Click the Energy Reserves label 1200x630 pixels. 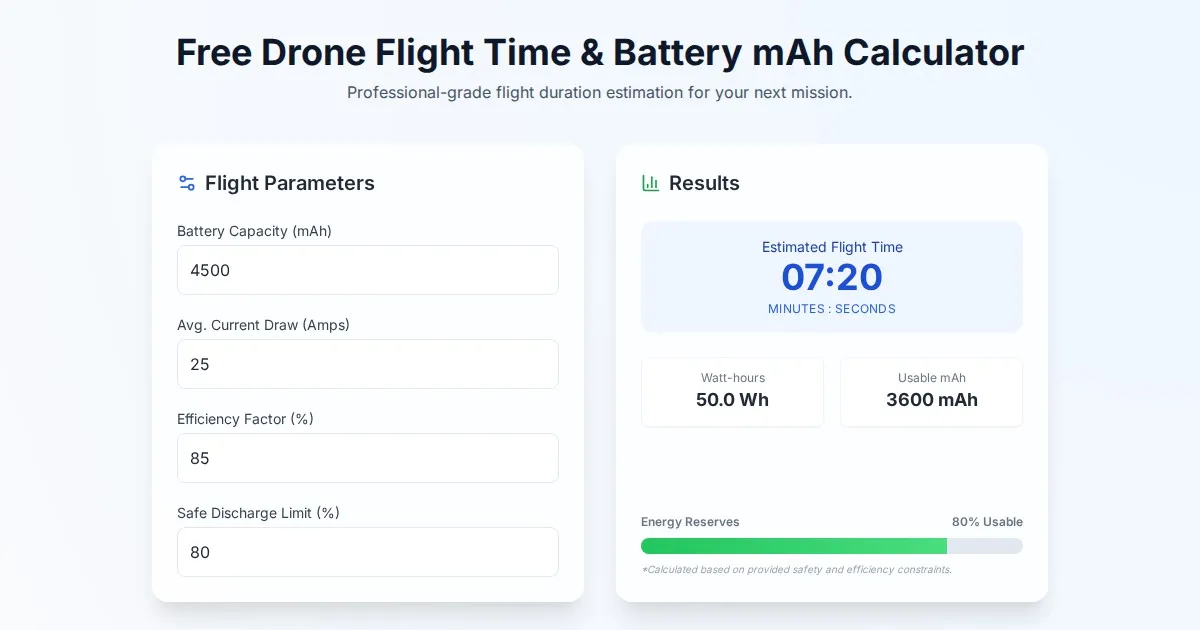(690, 522)
